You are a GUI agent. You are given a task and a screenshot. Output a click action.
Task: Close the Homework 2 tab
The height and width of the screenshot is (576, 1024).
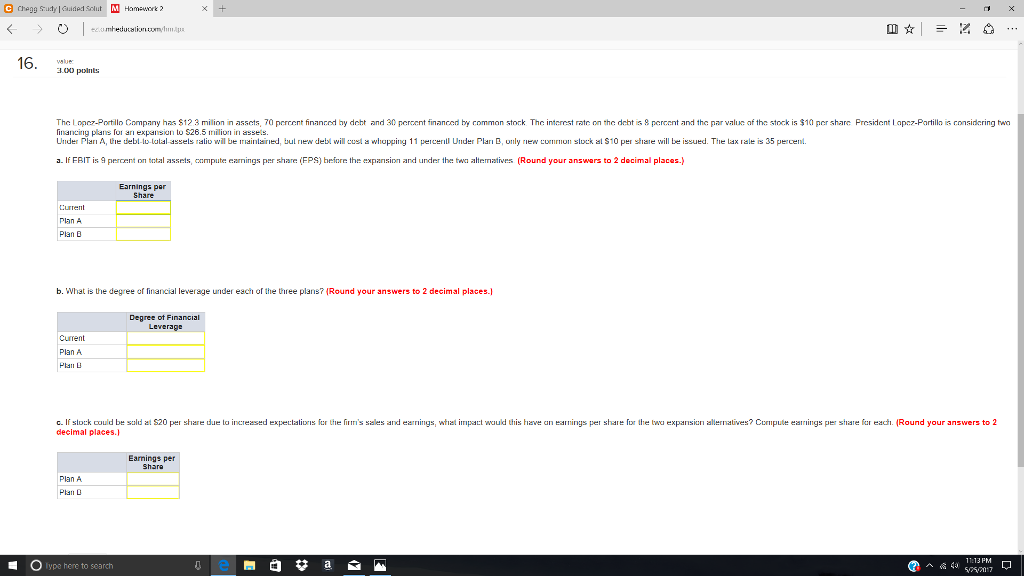point(204,8)
